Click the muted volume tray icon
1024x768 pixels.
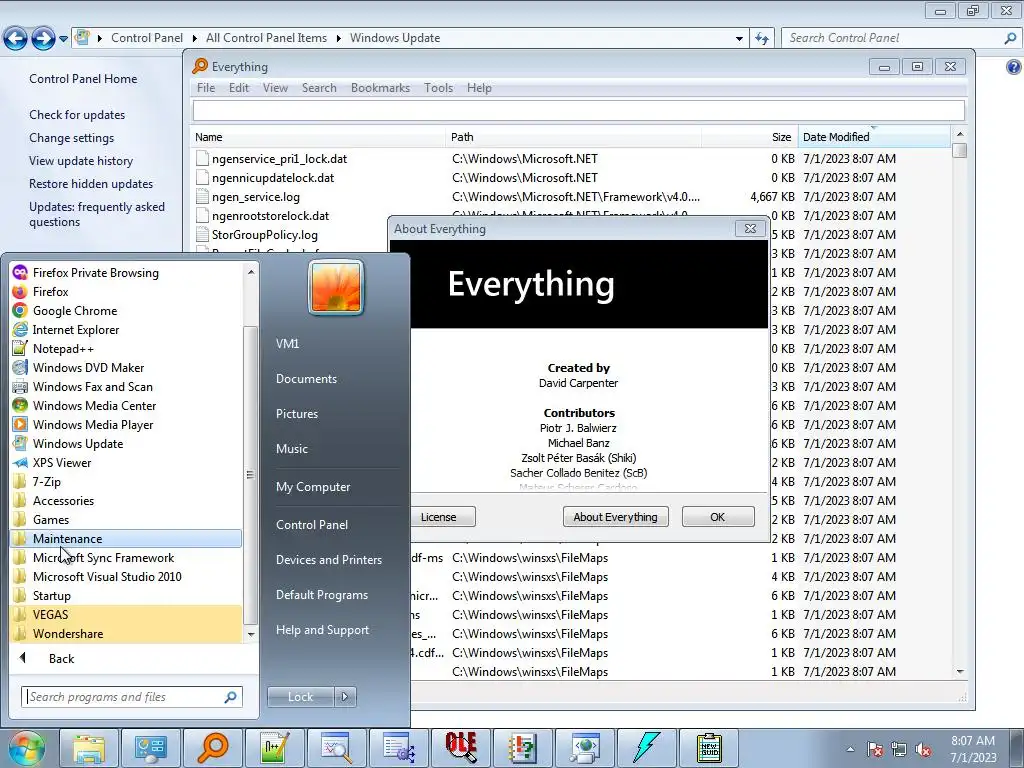point(923,749)
